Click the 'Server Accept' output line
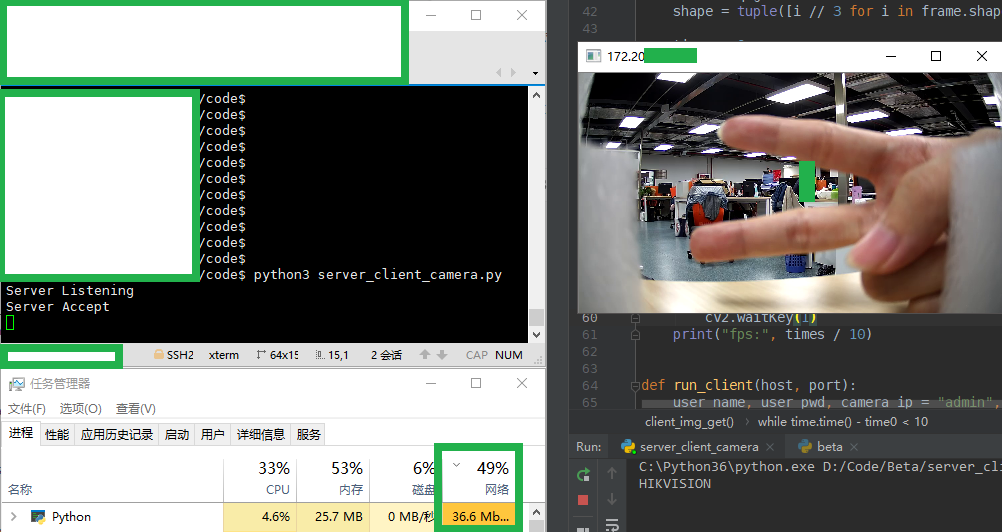 coord(58,307)
